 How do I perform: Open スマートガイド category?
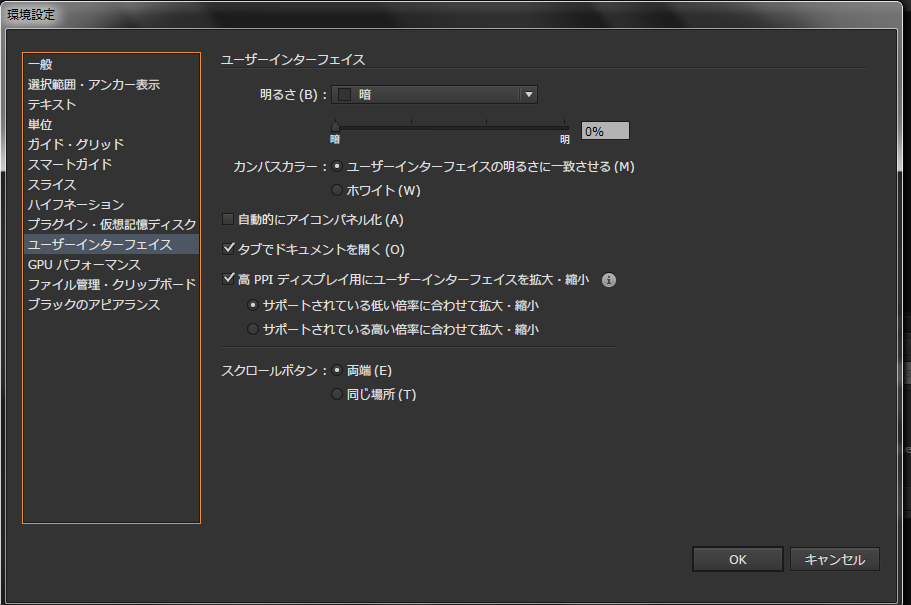(112, 164)
